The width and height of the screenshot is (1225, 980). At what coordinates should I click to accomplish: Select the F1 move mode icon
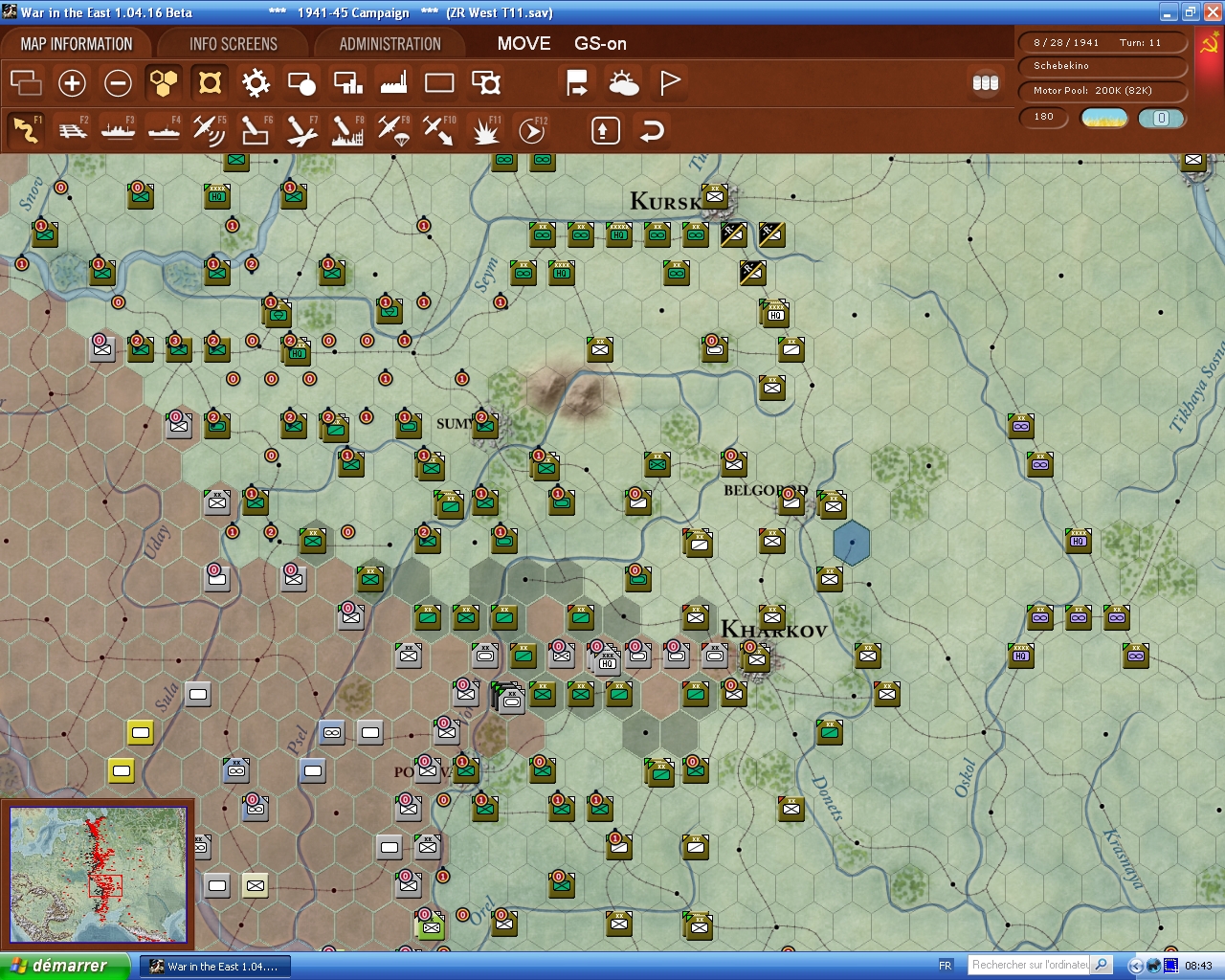point(26,130)
